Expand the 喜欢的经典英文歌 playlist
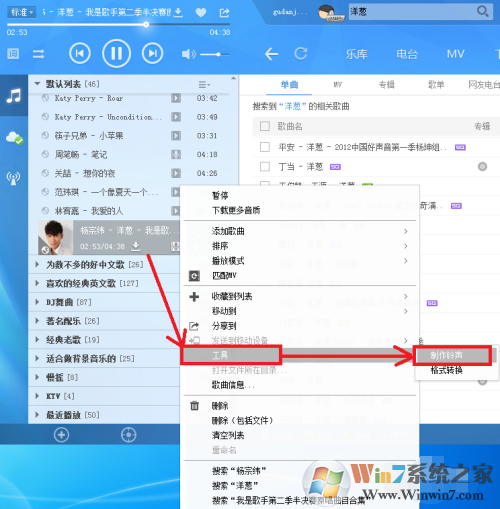 [x=37, y=283]
